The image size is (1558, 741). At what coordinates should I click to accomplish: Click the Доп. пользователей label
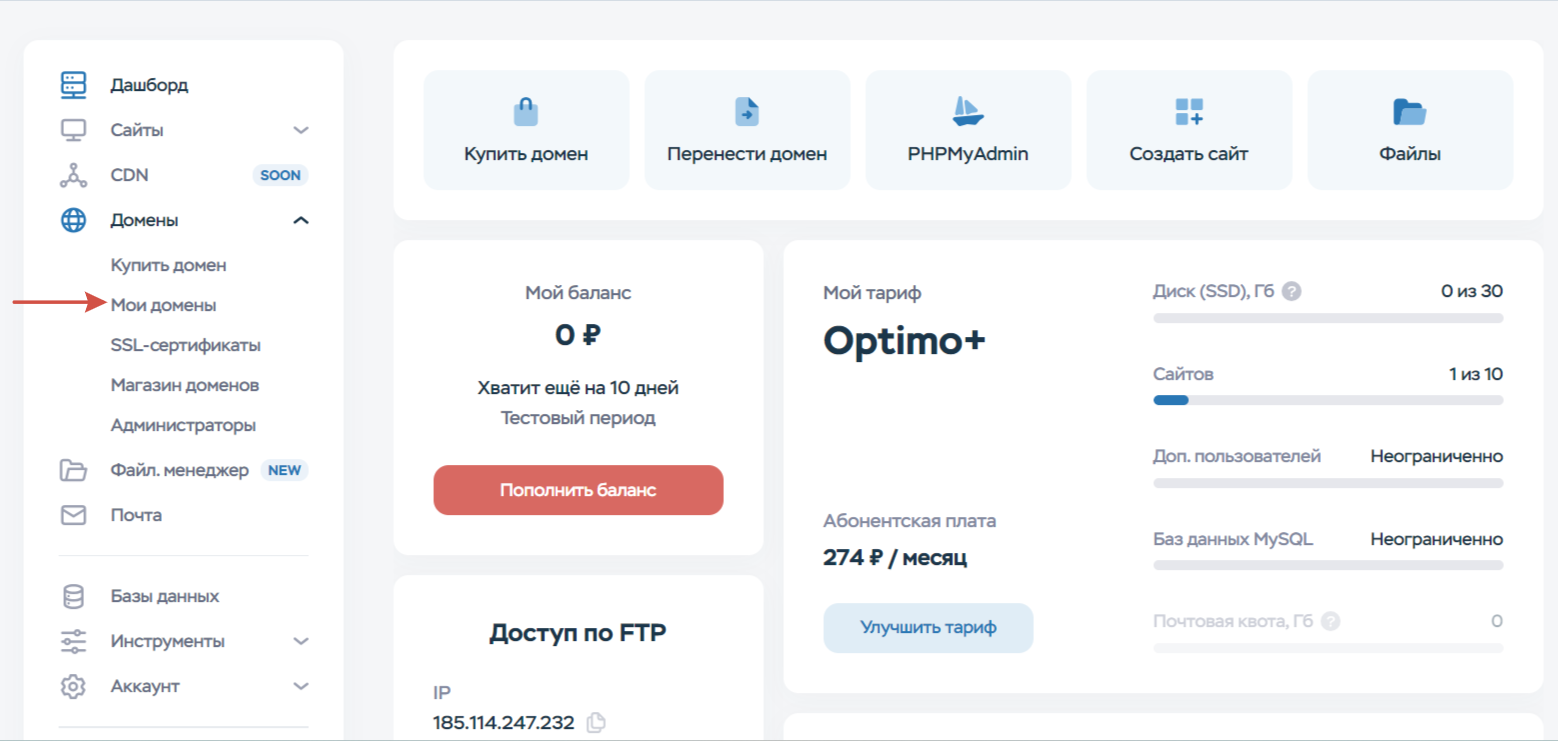tap(1237, 456)
